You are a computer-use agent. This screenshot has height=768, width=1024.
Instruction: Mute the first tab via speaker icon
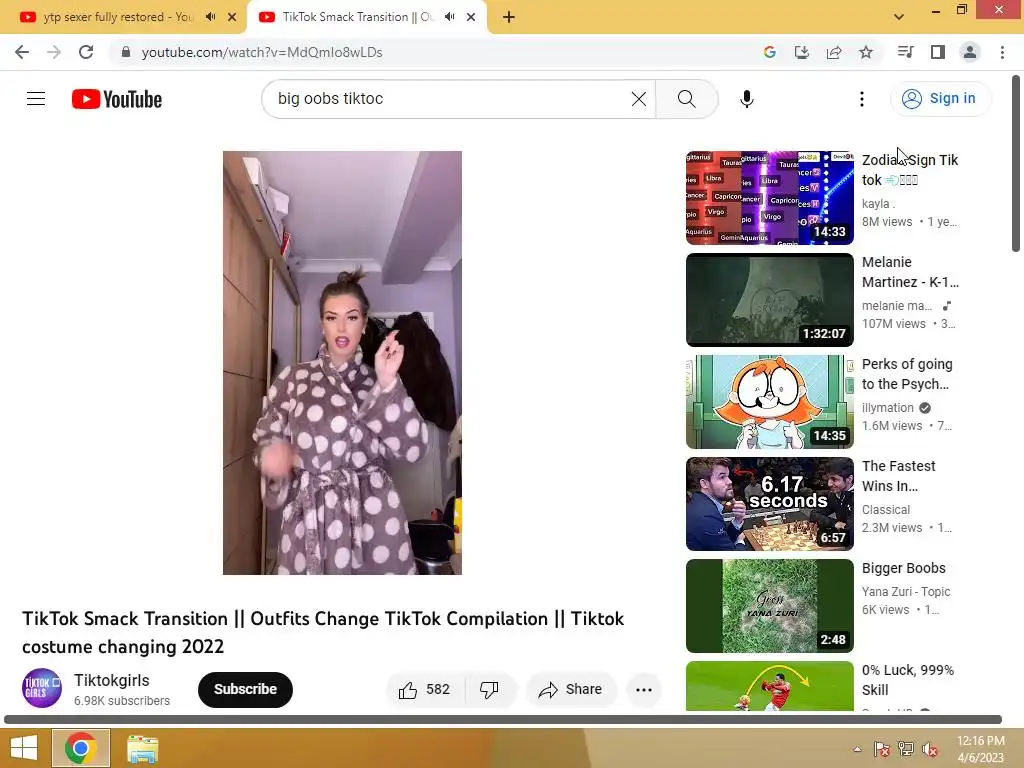pyautogui.click(x=210, y=17)
